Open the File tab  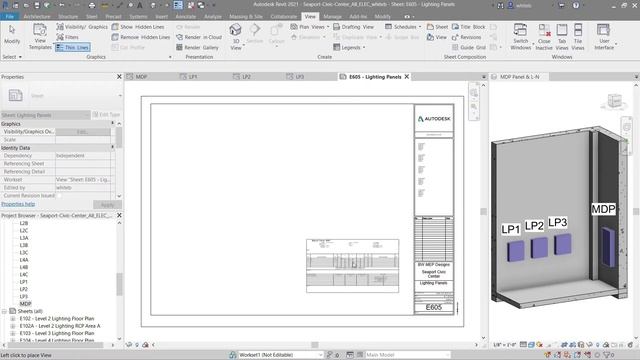(x=9, y=17)
